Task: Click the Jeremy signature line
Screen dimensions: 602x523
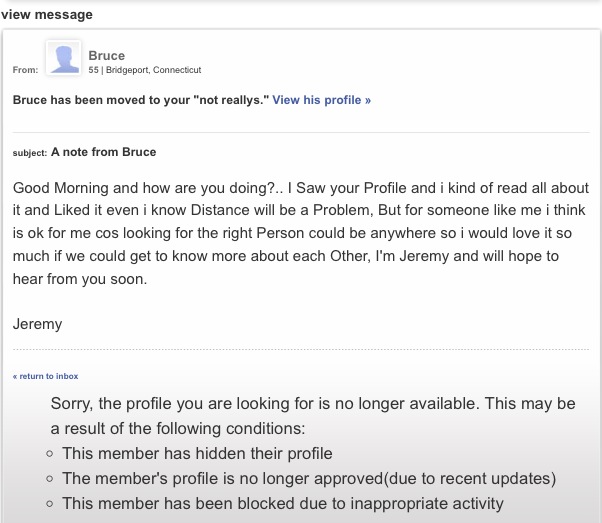Action: [x=37, y=324]
